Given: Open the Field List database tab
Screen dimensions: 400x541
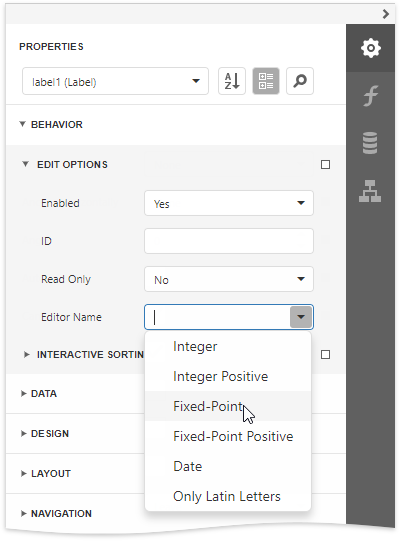Looking at the screenshot, I should (x=370, y=143).
